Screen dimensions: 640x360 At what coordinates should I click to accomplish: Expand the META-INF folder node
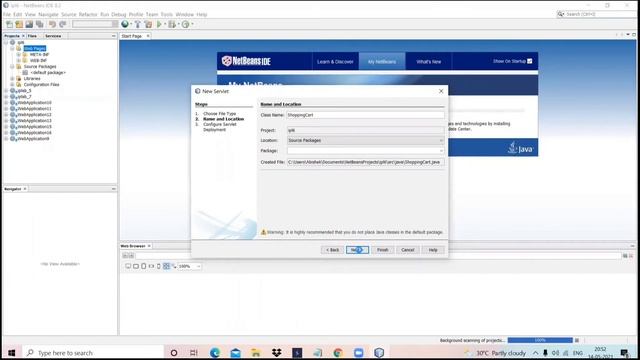click(x=18, y=54)
